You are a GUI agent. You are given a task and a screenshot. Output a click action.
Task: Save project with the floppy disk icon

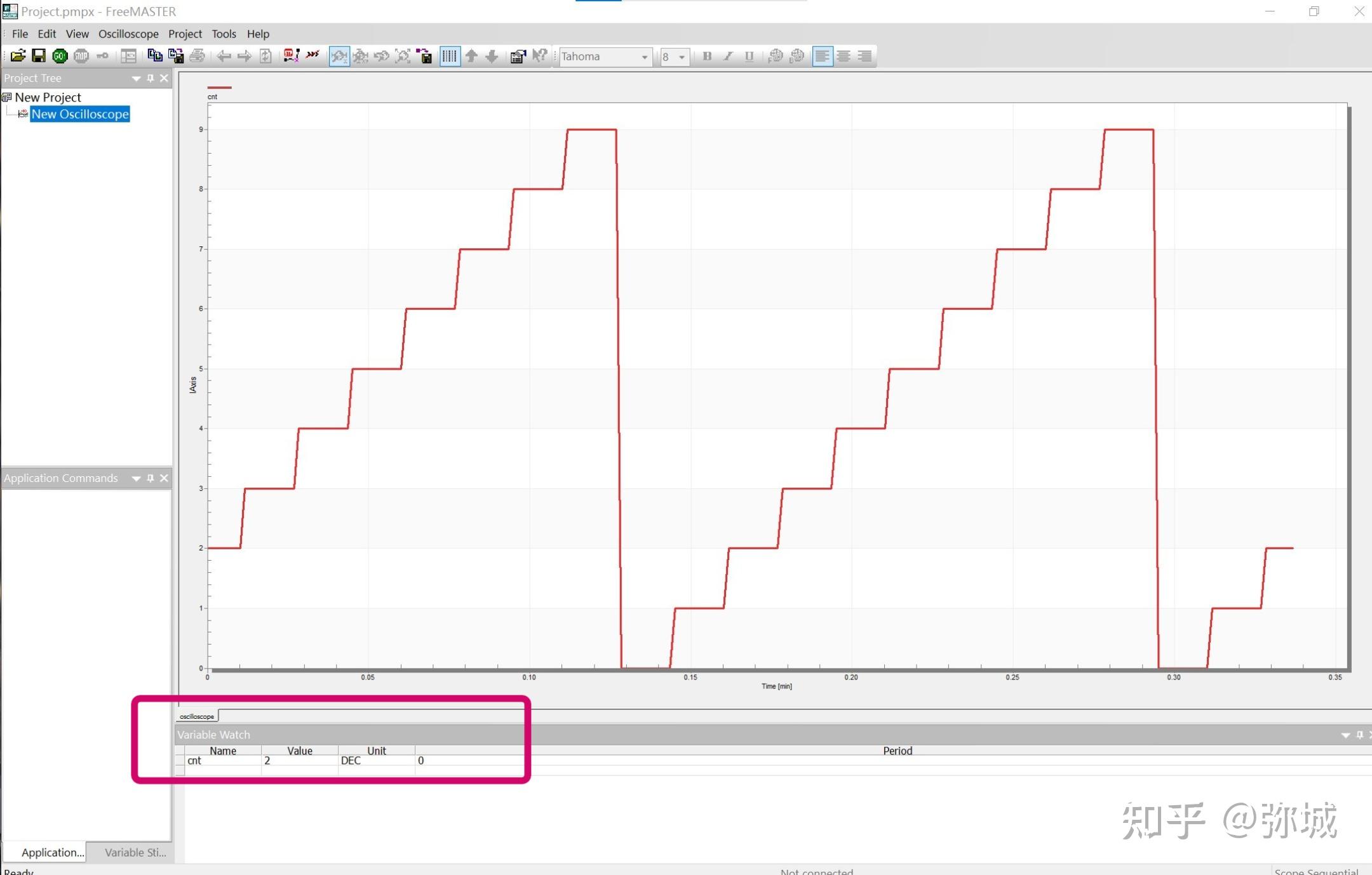(39, 57)
